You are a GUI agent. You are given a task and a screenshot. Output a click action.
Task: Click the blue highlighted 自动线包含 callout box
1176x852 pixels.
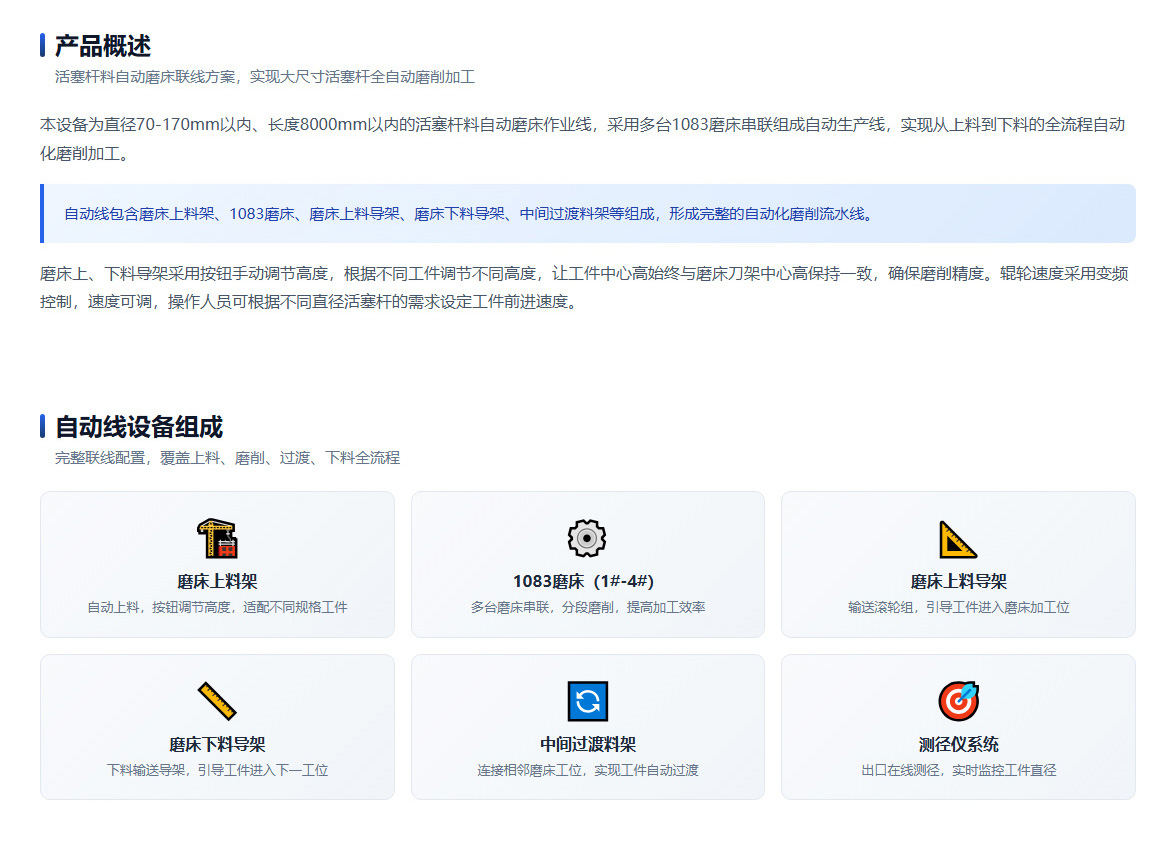587,214
